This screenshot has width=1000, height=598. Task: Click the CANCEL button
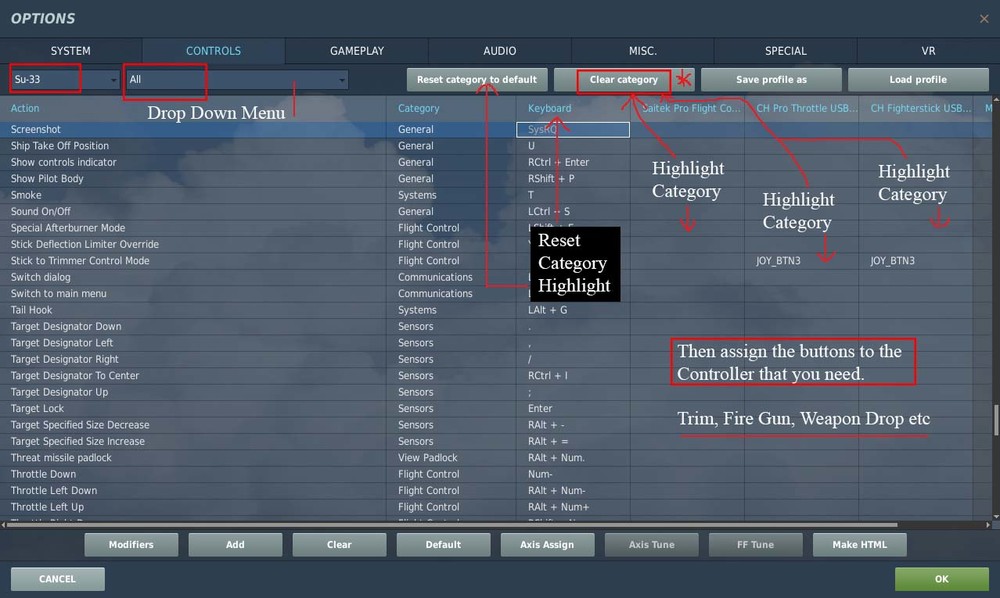coord(57,578)
